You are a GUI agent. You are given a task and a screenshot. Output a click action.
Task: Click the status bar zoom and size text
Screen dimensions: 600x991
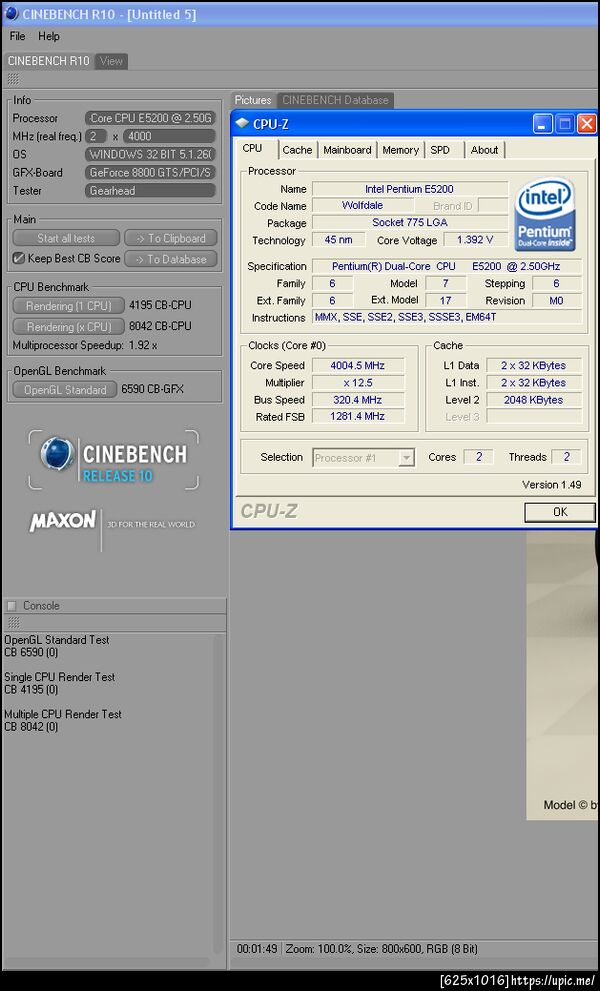(381, 949)
